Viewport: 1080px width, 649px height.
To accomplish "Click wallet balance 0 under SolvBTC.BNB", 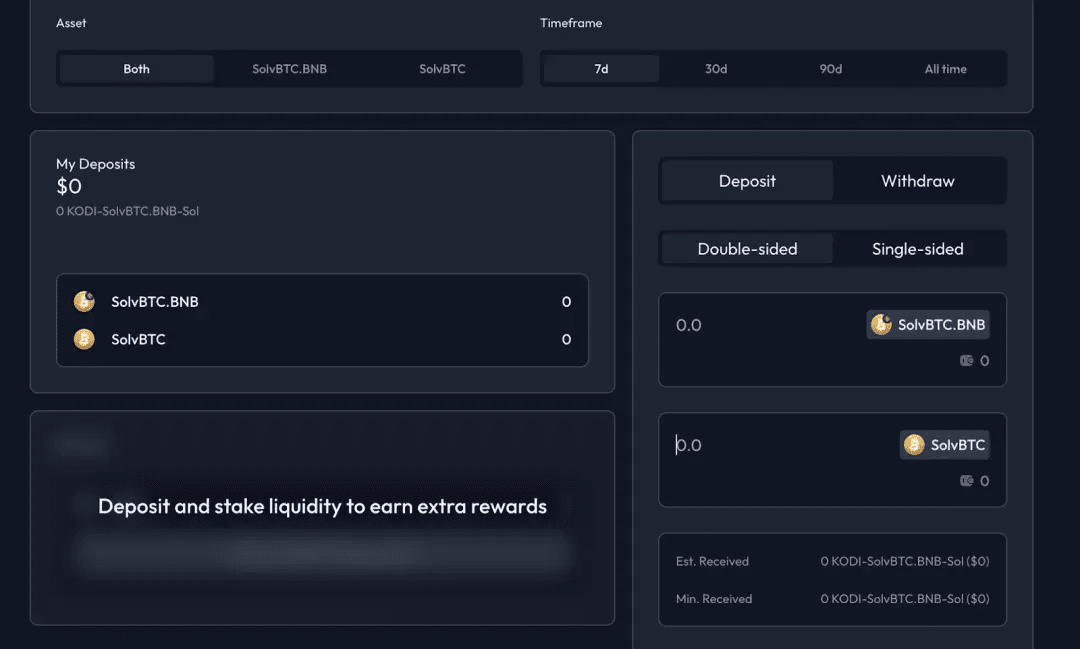I will [x=984, y=360].
